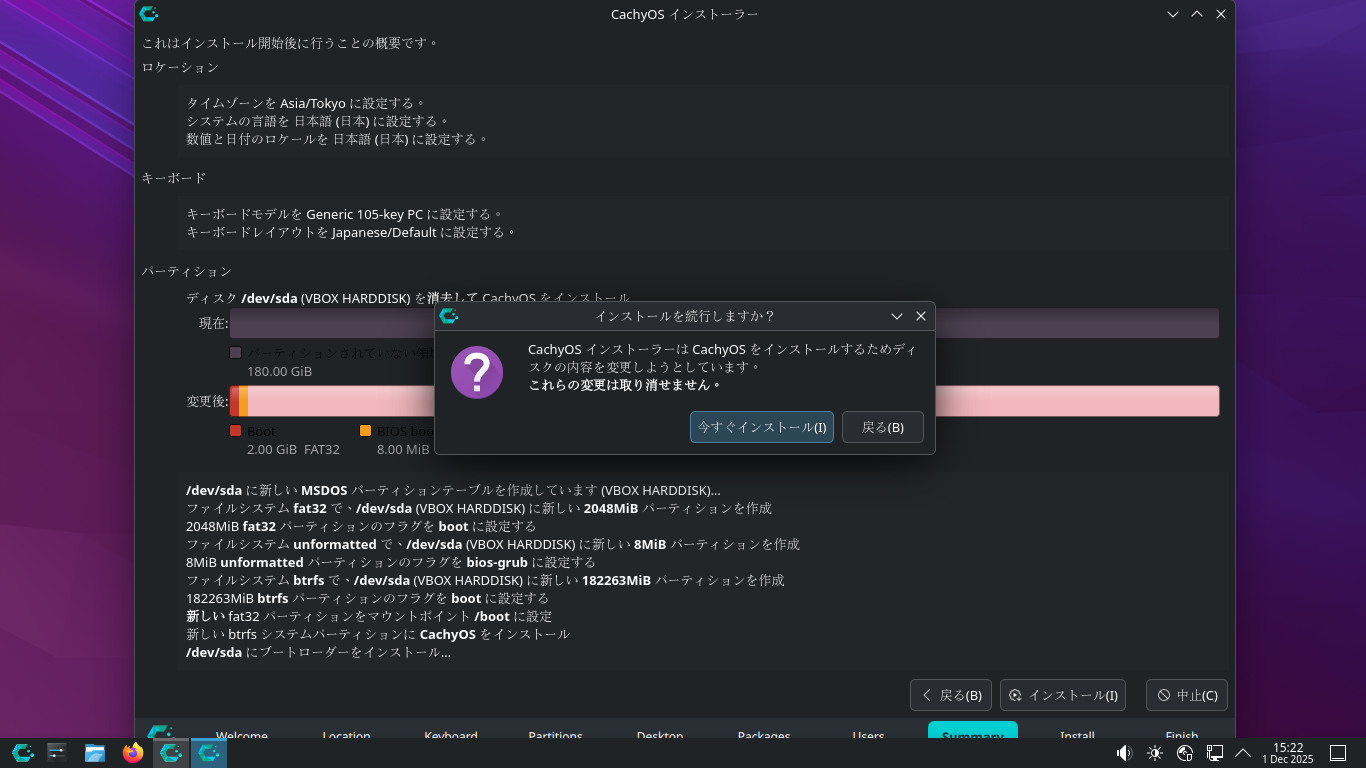The image size is (1366, 768).
Task: Click the line 'システムの言語を 日本語 (日本) に設定する。'
Action: coord(318,121)
